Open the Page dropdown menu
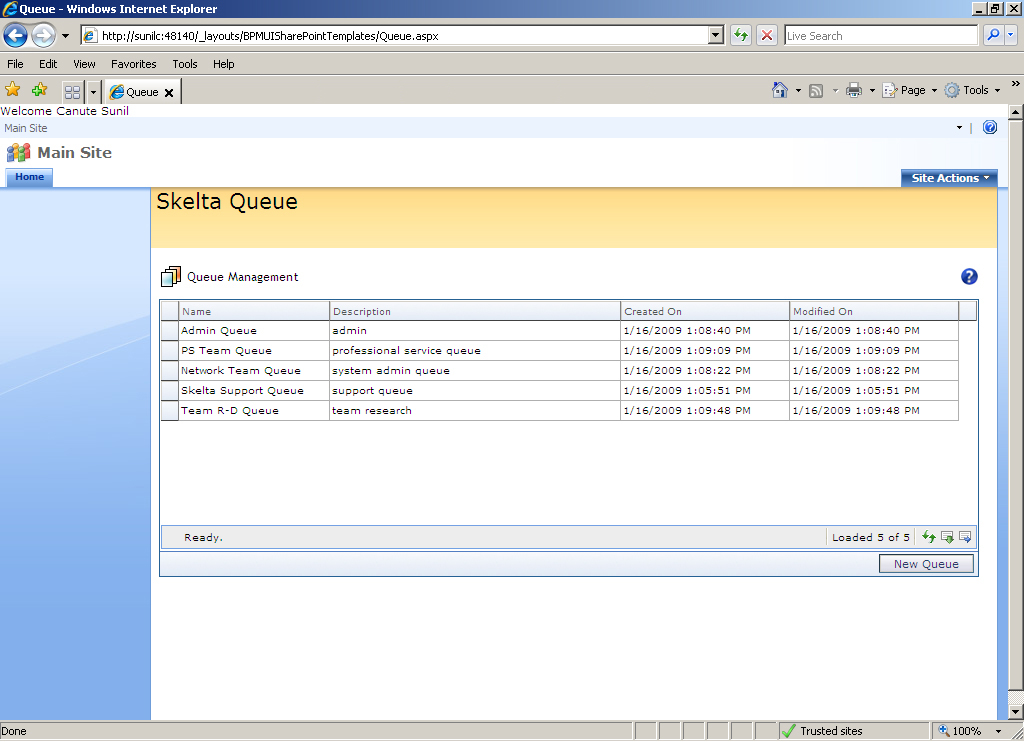The width and height of the screenshot is (1024, 742). pyautogui.click(x=912, y=90)
